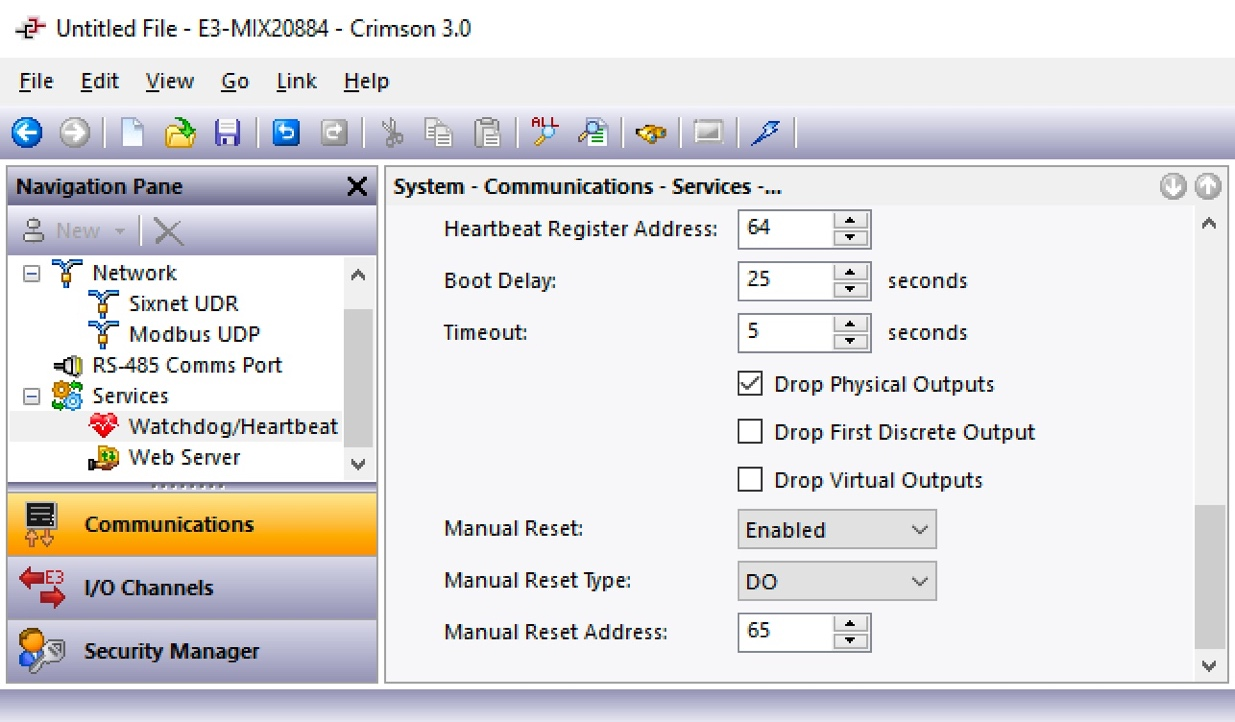Click the Find magnifier icon

[594, 132]
